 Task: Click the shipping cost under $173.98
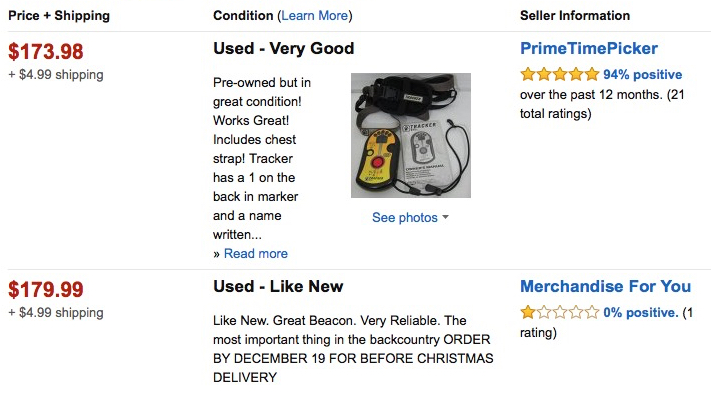point(56,74)
